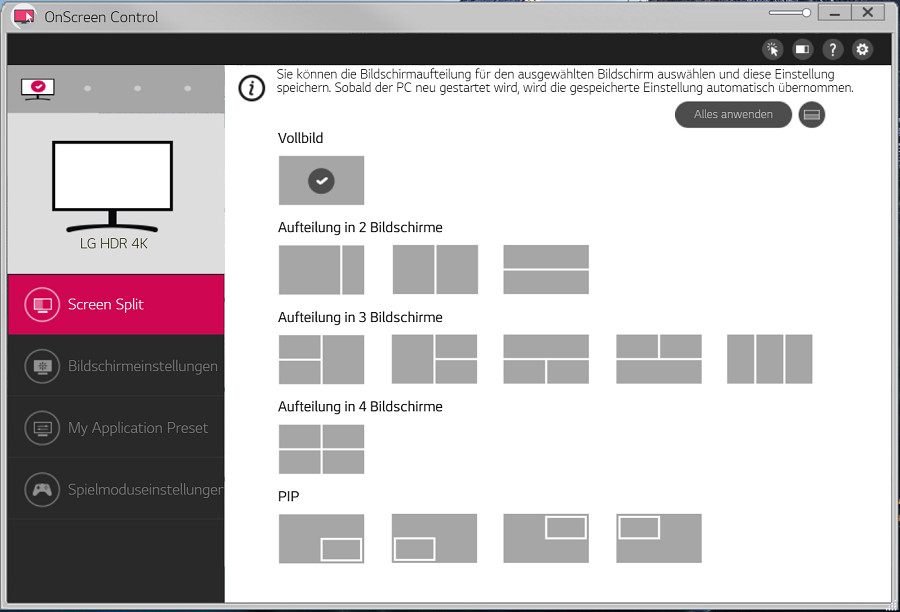900x612 pixels.
Task: Click the icon right of Alles anwenden
Action: click(x=812, y=115)
